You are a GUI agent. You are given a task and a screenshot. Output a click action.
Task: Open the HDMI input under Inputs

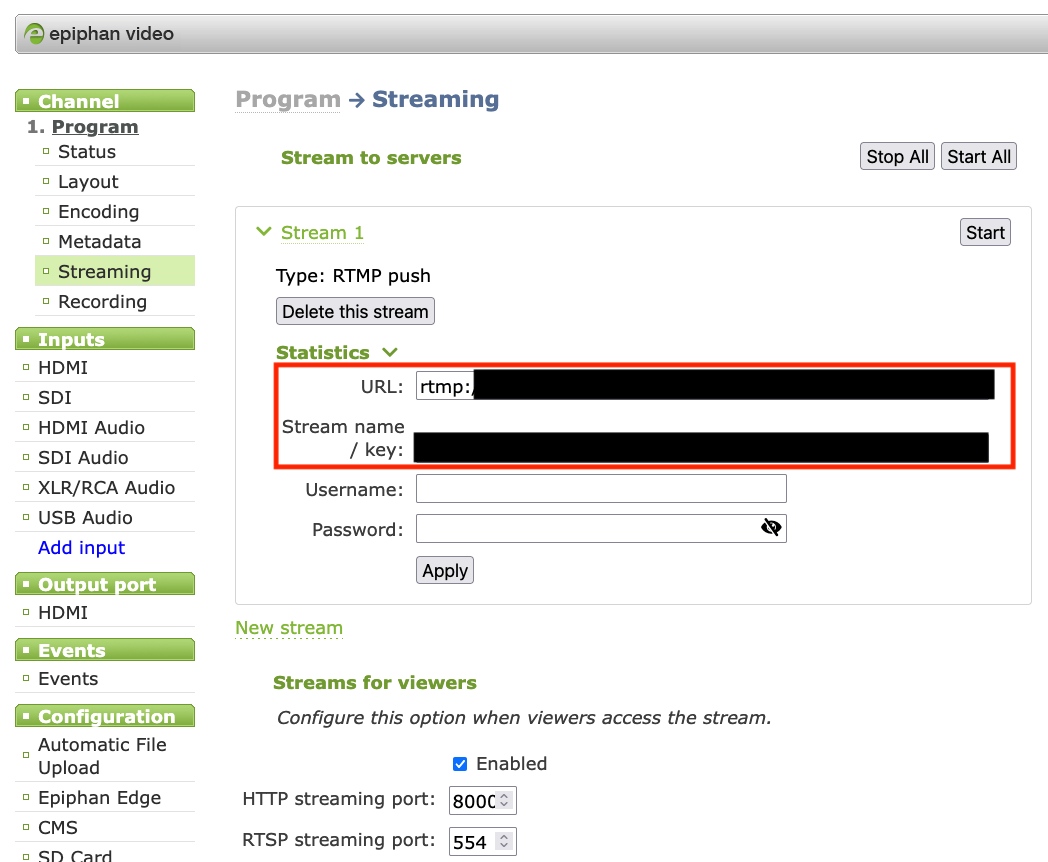click(x=63, y=368)
